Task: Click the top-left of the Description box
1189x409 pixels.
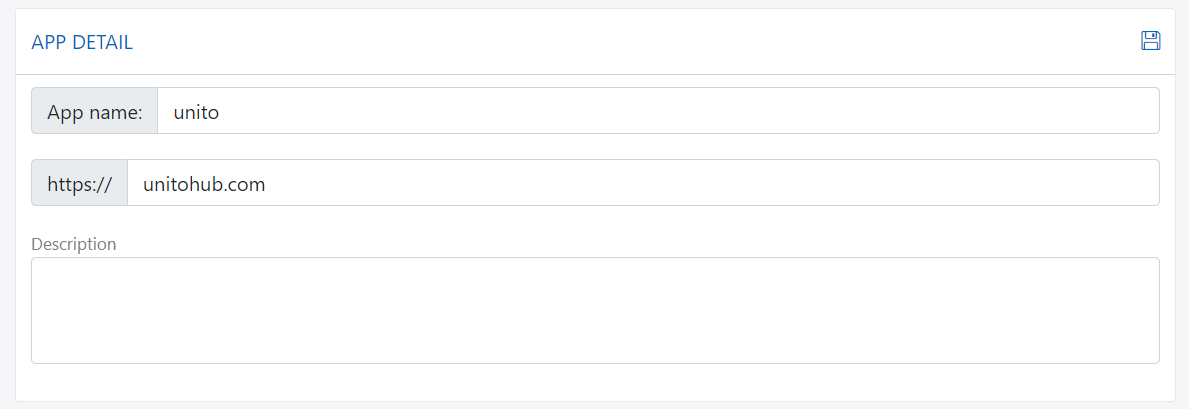Action: [x=42, y=267]
